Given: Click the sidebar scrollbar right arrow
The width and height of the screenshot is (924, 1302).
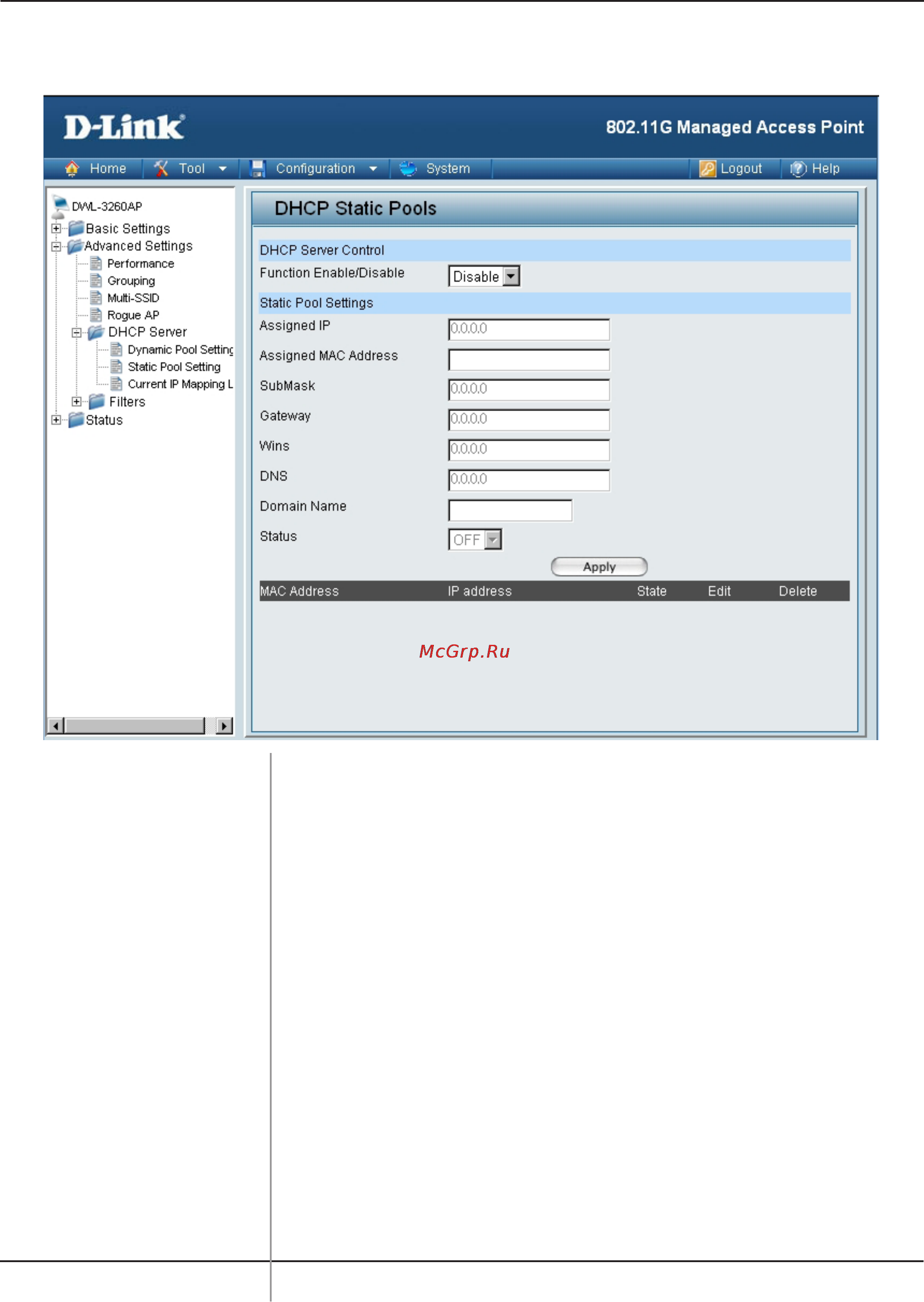Looking at the screenshot, I should [x=225, y=726].
